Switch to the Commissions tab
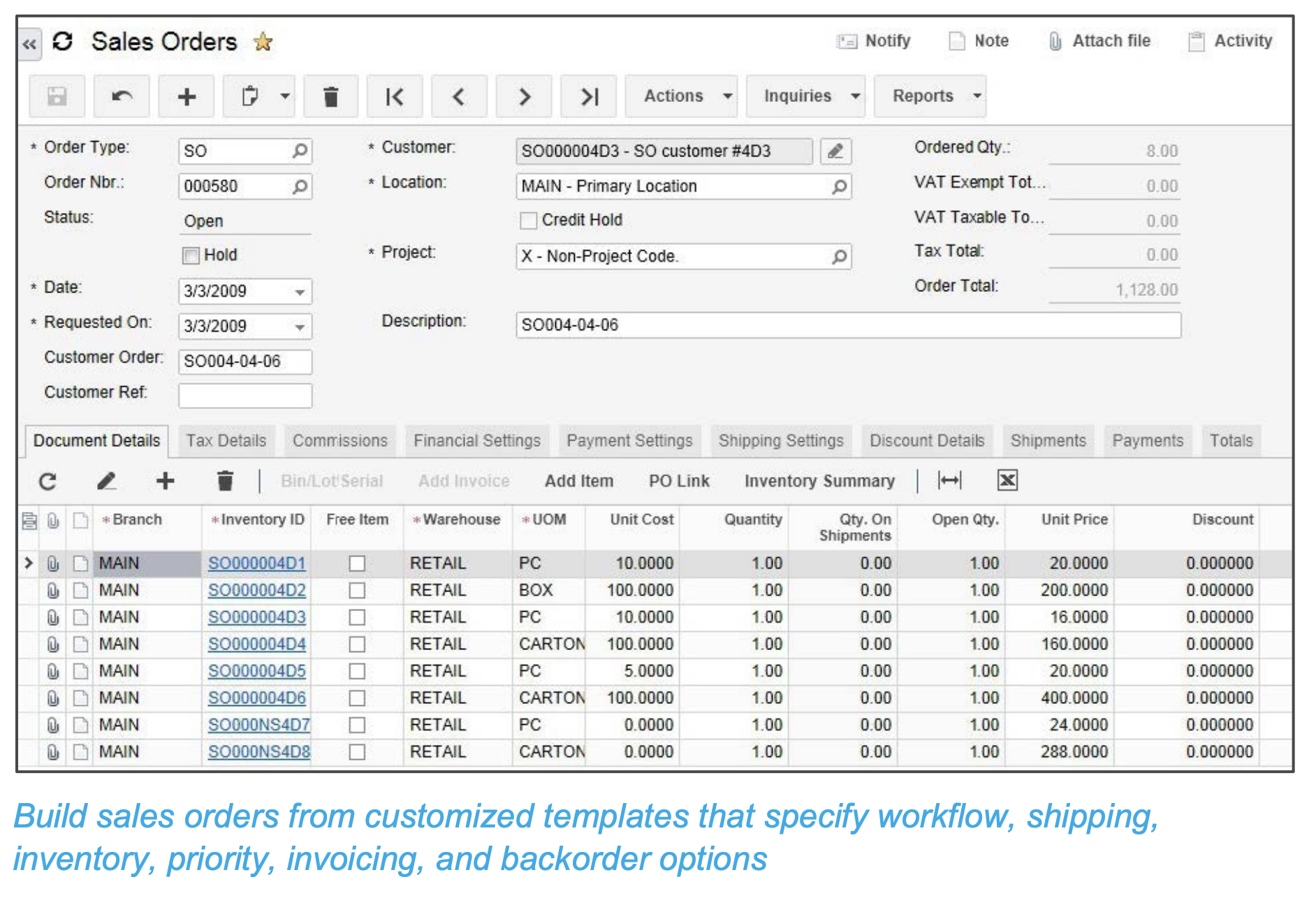The width and height of the screenshot is (1316, 898). pyautogui.click(x=340, y=441)
